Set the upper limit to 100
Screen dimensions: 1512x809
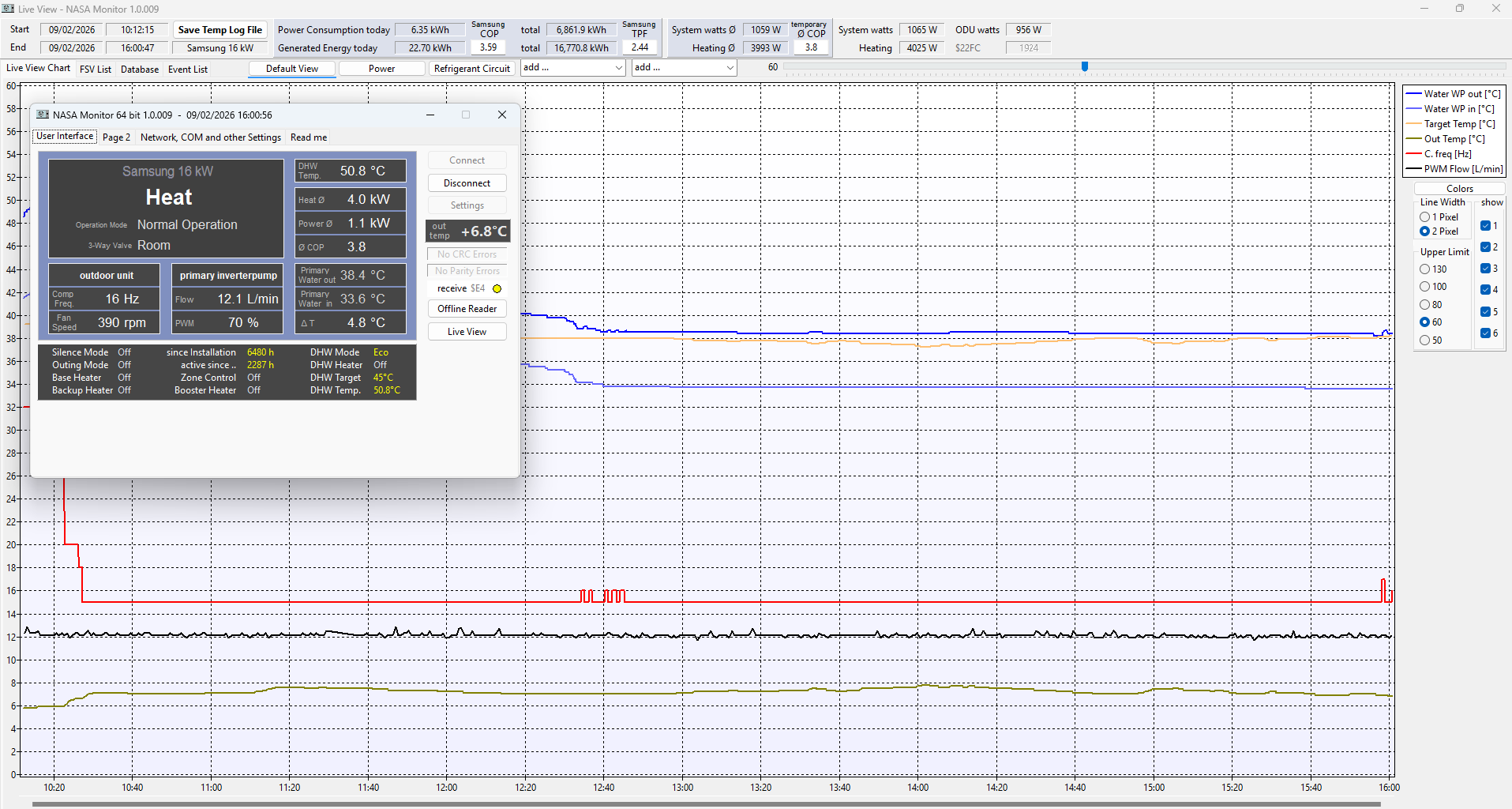tap(1425, 287)
